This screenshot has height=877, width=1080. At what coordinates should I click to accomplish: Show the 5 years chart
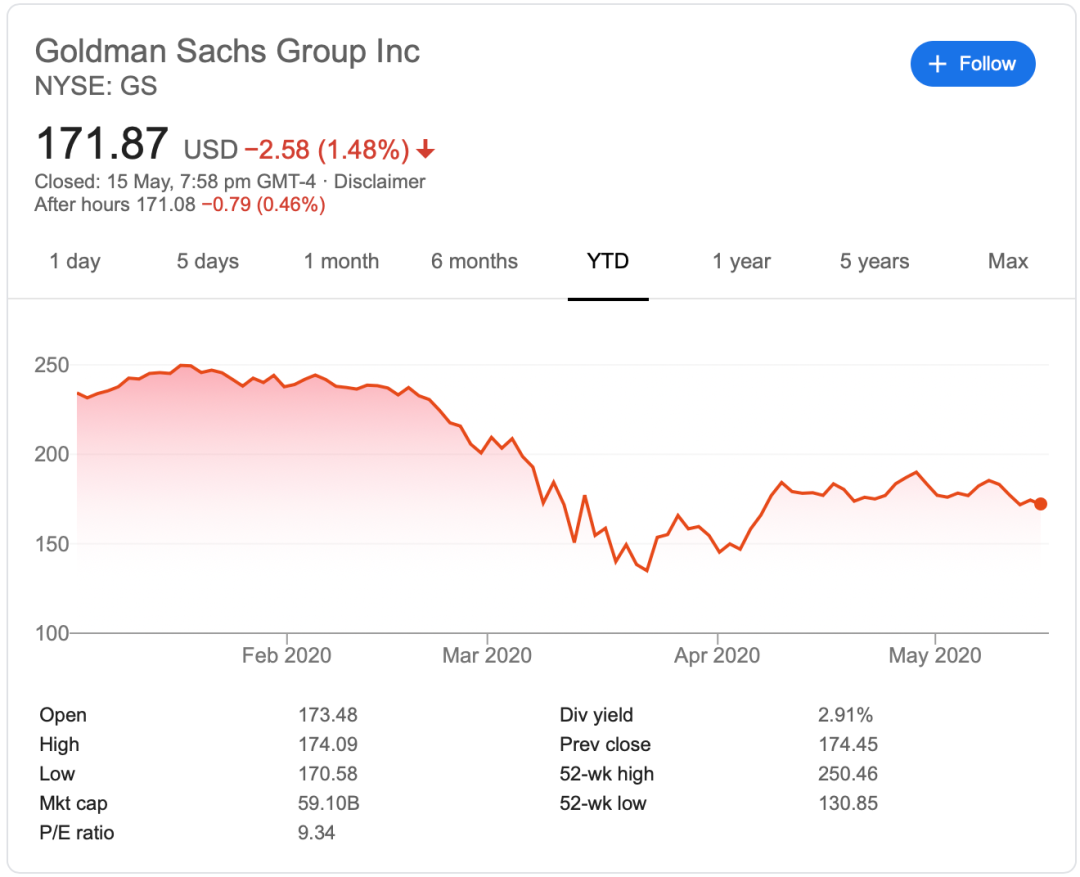[x=874, y=262]
